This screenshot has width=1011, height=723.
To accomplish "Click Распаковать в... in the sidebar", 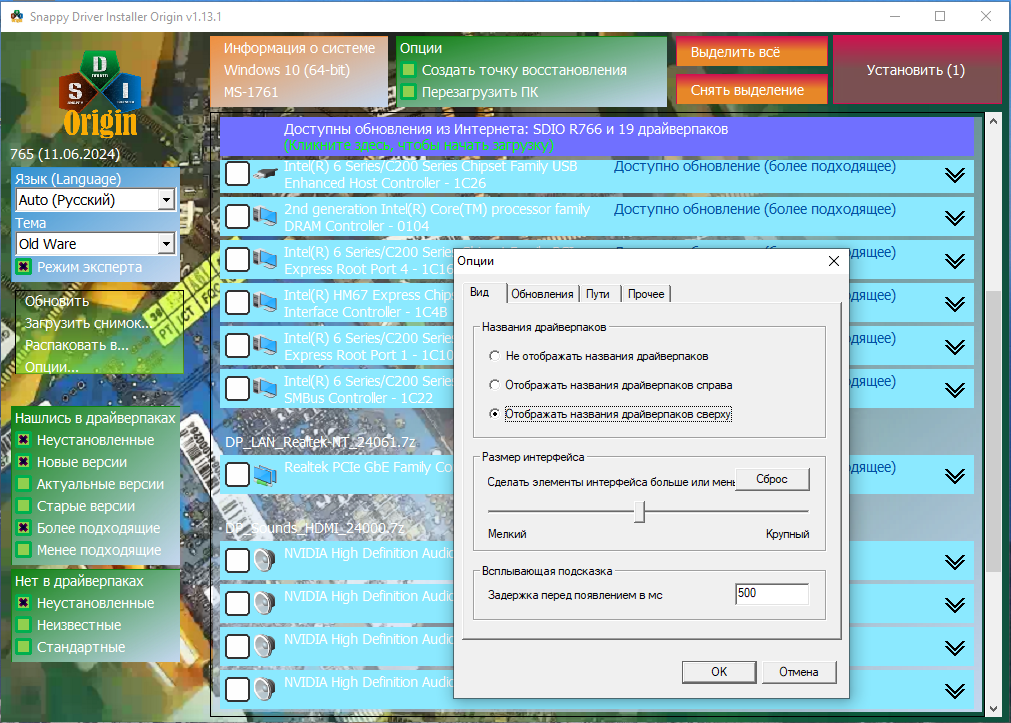I will click(x=77, y=345).
